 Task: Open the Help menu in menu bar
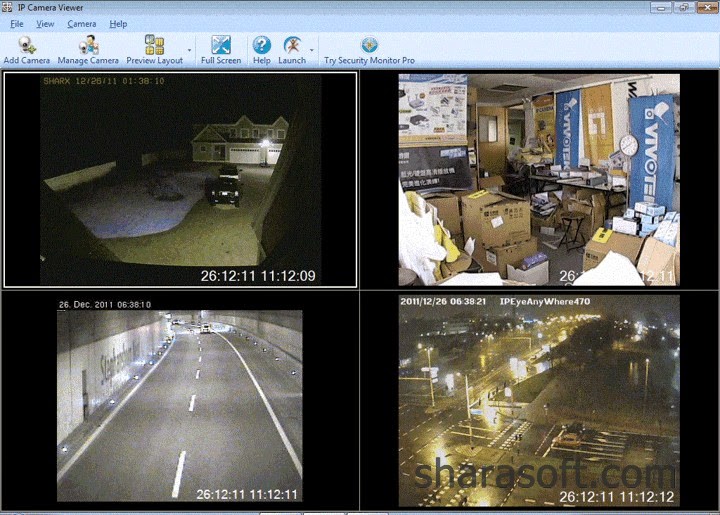[x=118, y=24]
